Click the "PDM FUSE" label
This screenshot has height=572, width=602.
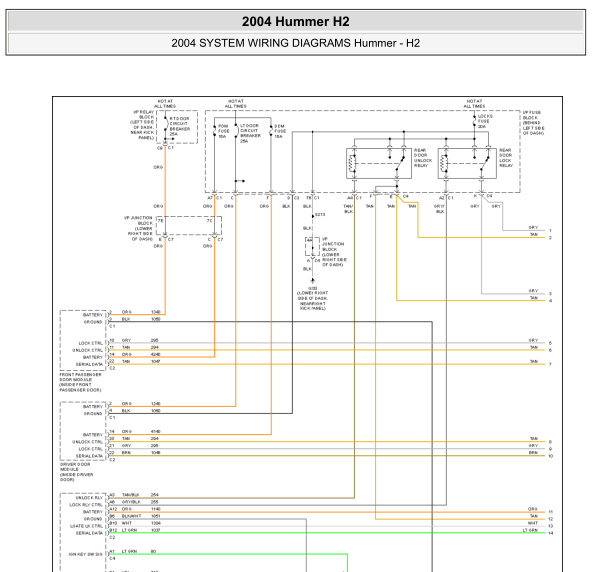click(223, 129)
